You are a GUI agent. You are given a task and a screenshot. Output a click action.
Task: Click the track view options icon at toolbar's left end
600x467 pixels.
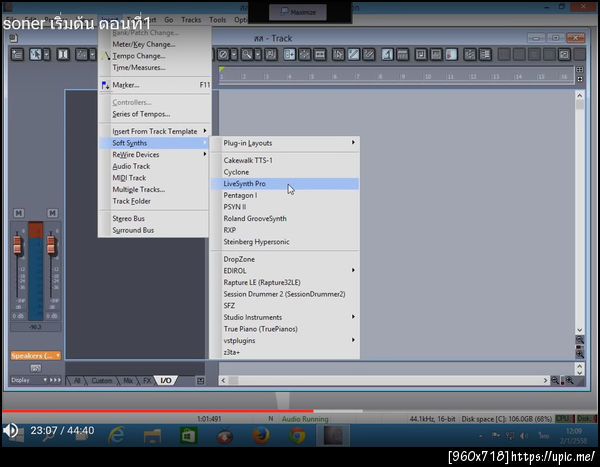tap(17, 54)
